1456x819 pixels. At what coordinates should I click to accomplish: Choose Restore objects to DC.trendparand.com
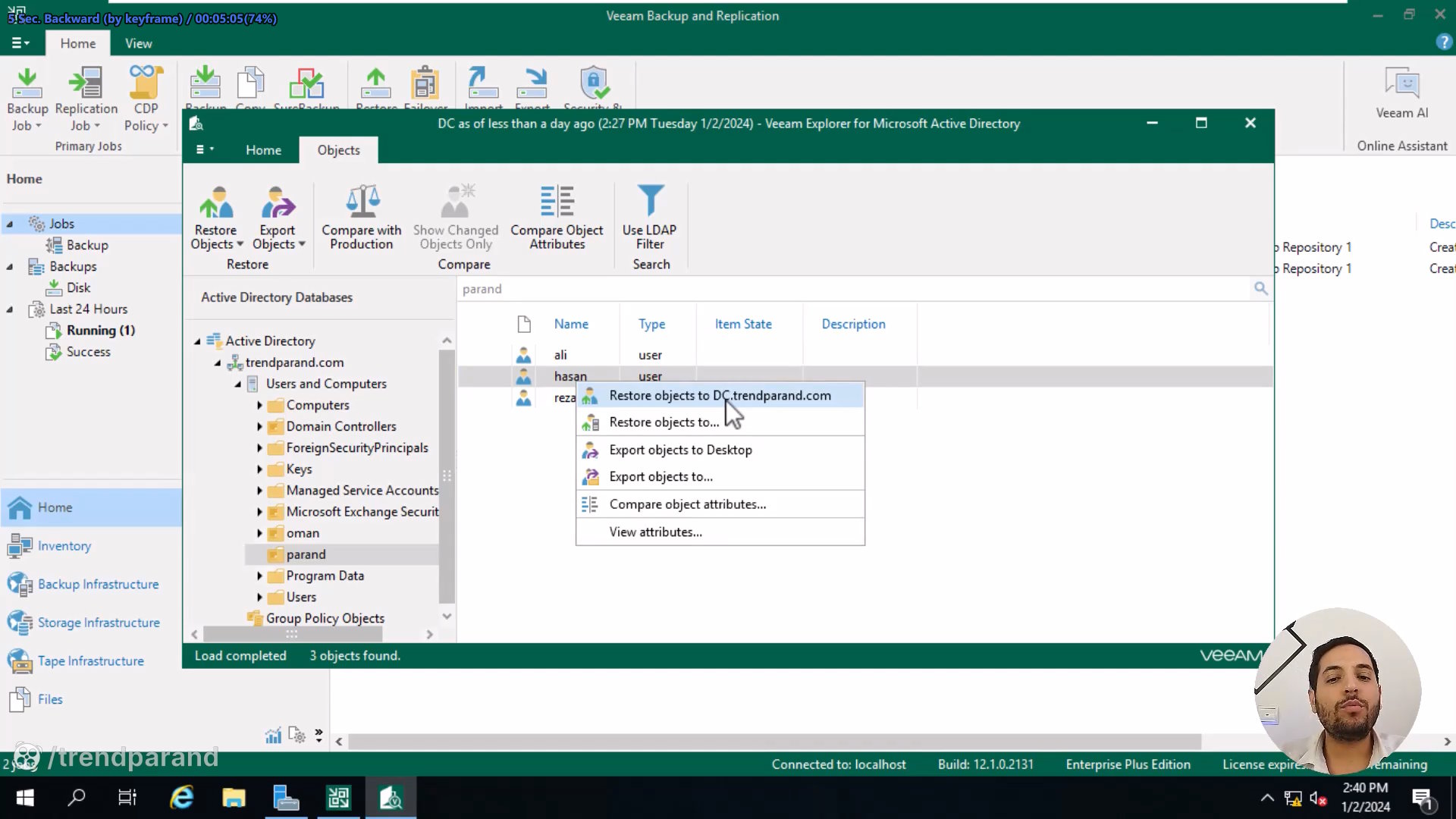pyautogui.click(x=720, y=396)
